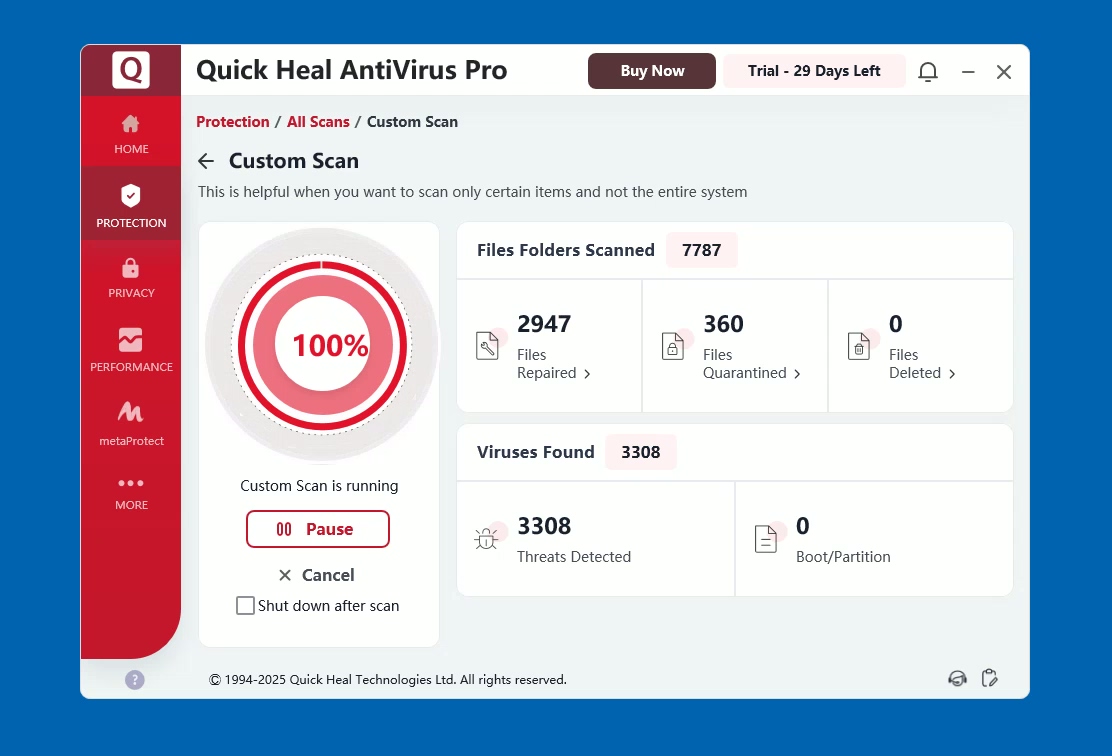
Task: Click the Files Repaired document icon
Action: pyautogui.click(x=488, y=345)
